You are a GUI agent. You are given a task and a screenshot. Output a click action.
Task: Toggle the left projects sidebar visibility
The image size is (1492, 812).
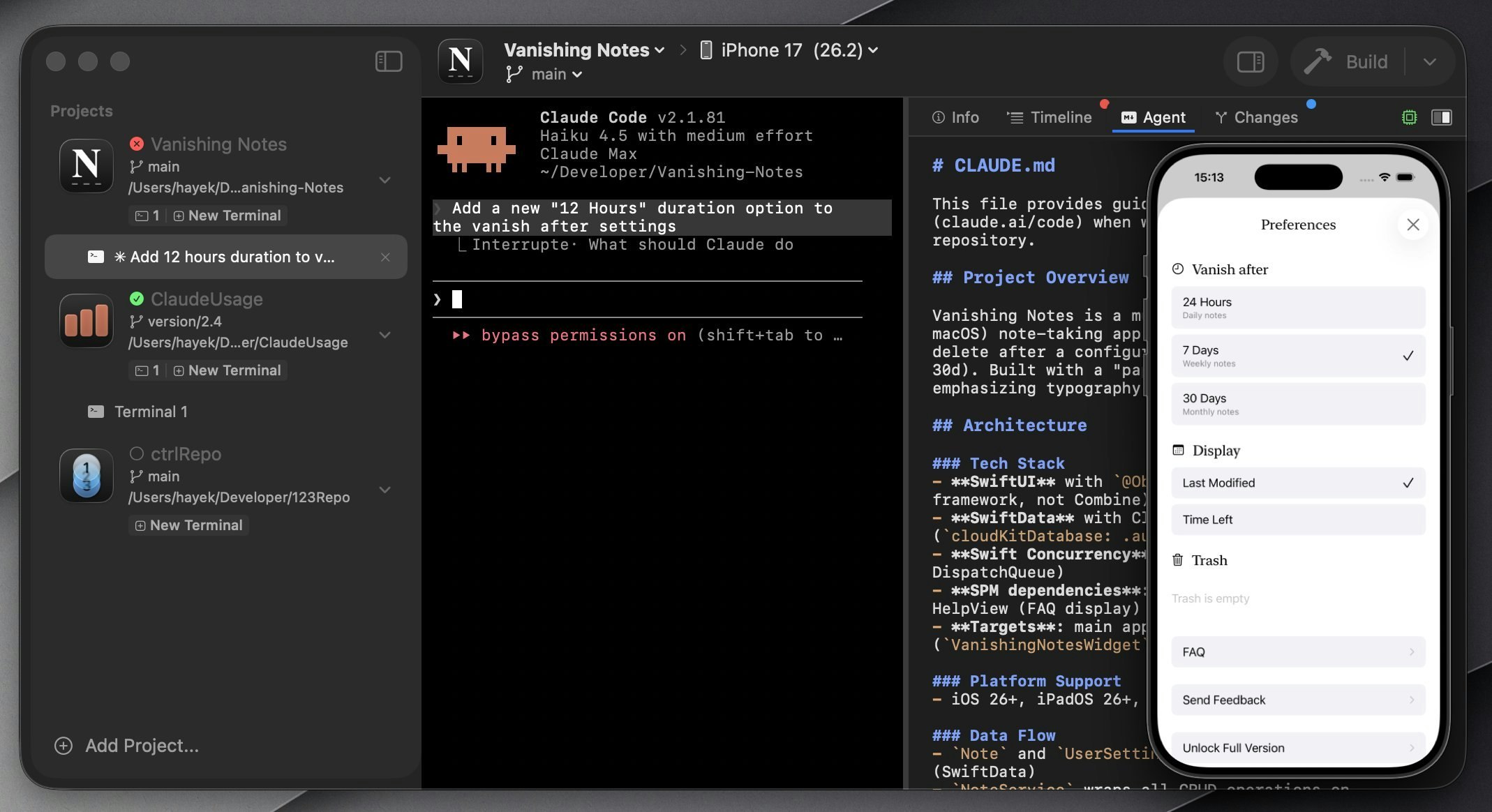pyautogui.click(x=389, y=61)
